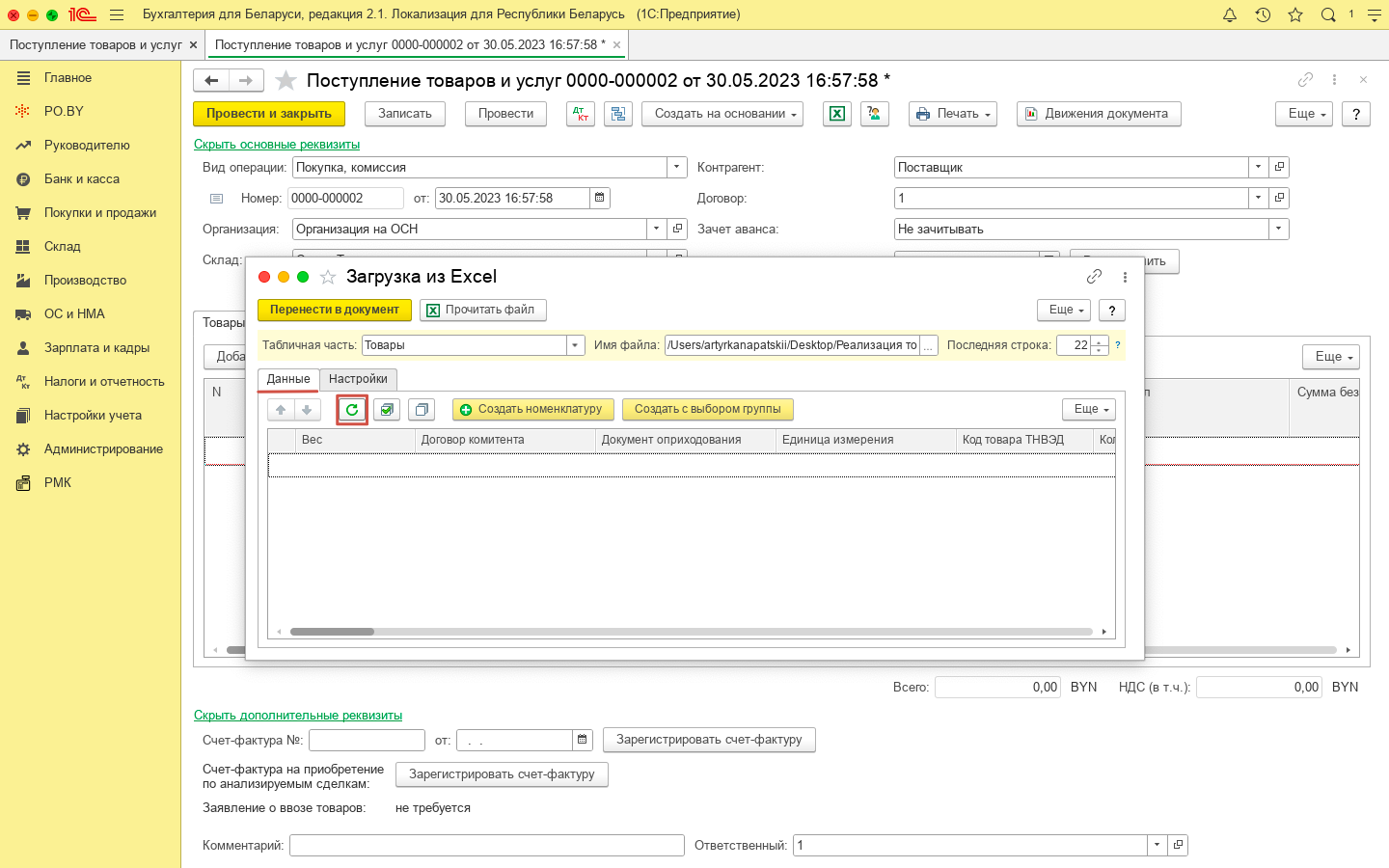Click the Скрыть основные реквизиты link
Screen dimensions: 1389x868
[x=277, y=144]
